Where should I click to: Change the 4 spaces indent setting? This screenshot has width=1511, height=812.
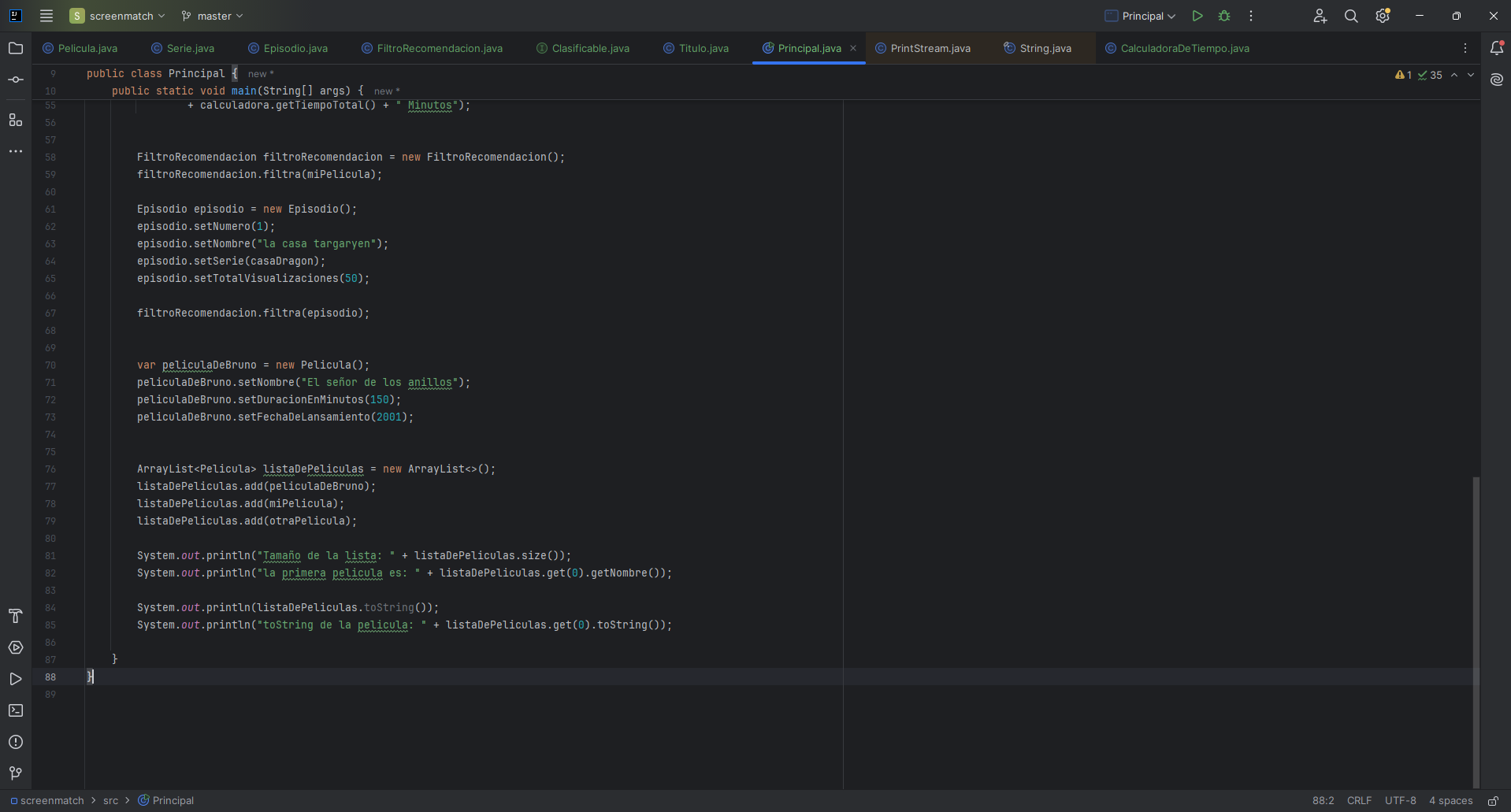click(x=1450, y=800)
